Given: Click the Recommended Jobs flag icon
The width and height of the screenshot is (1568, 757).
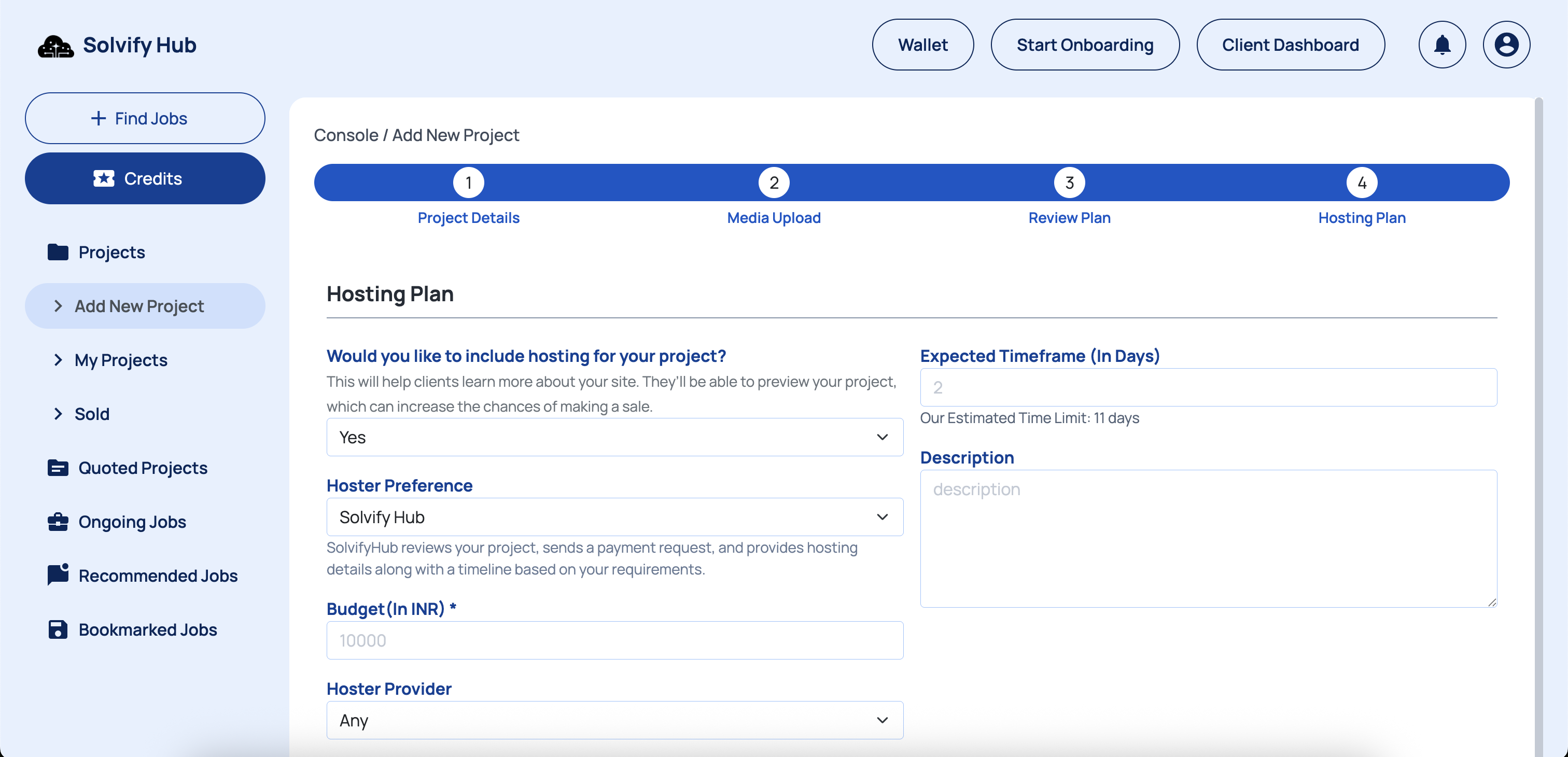Looking at the screenshot, I should click(58, 575).
